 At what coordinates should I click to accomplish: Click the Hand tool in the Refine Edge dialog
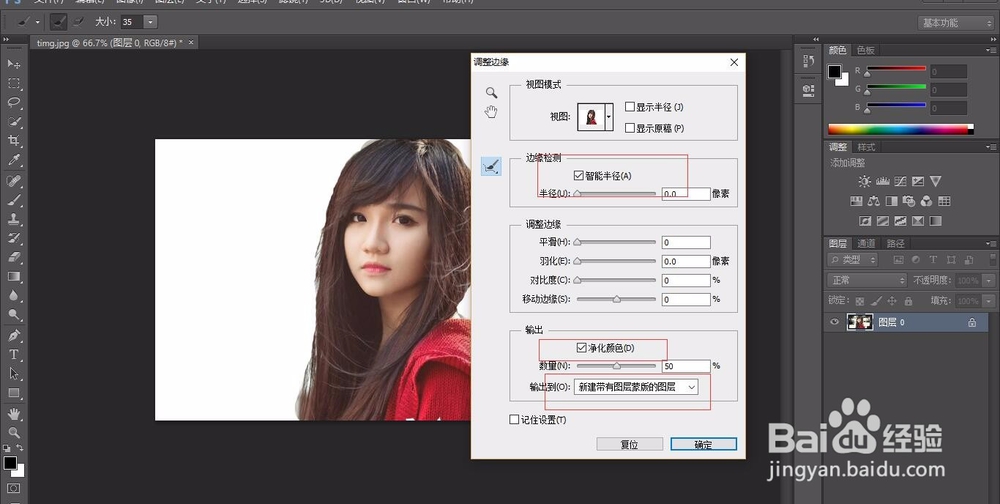491,112
